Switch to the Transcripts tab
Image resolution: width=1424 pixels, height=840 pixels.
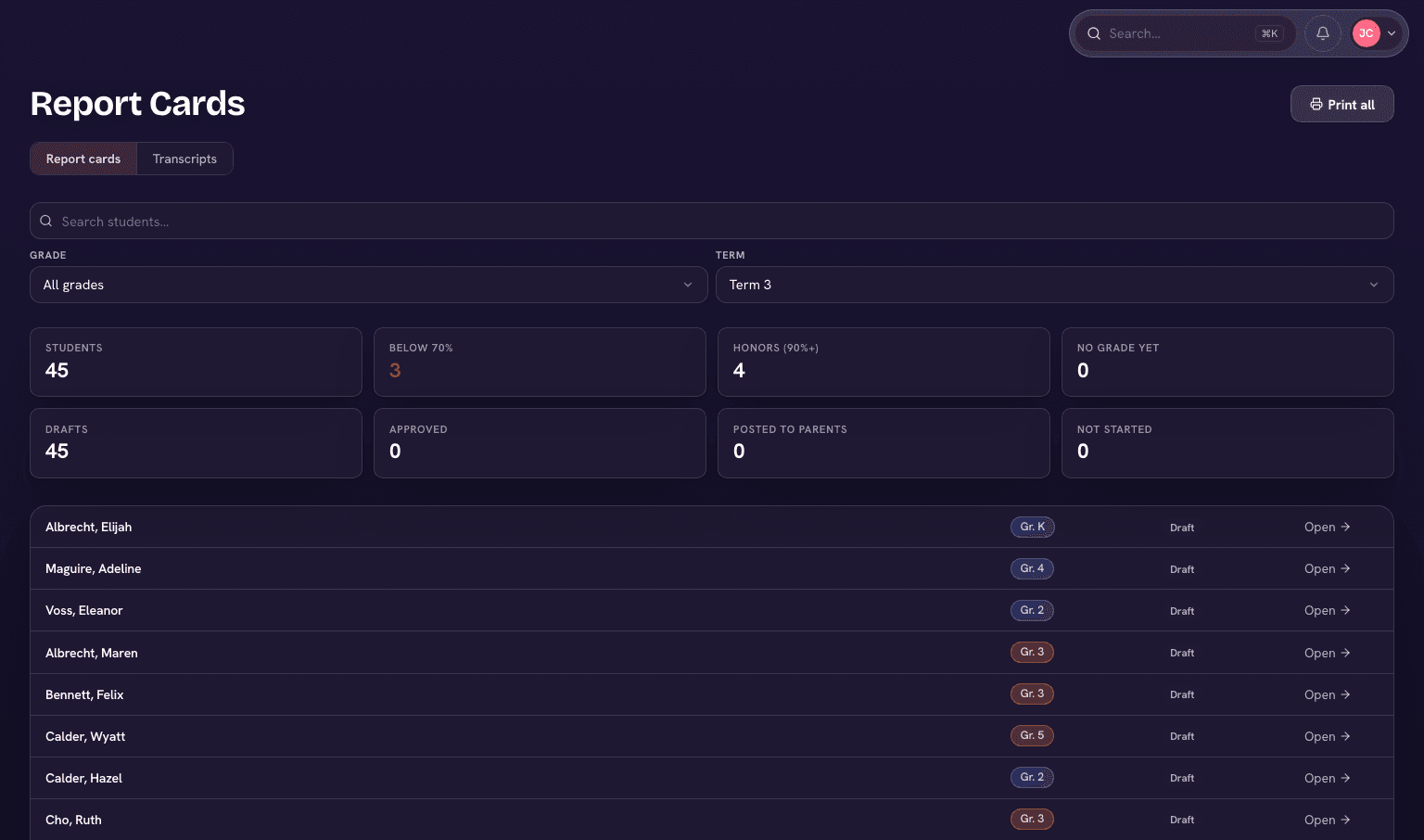point(184,159)
